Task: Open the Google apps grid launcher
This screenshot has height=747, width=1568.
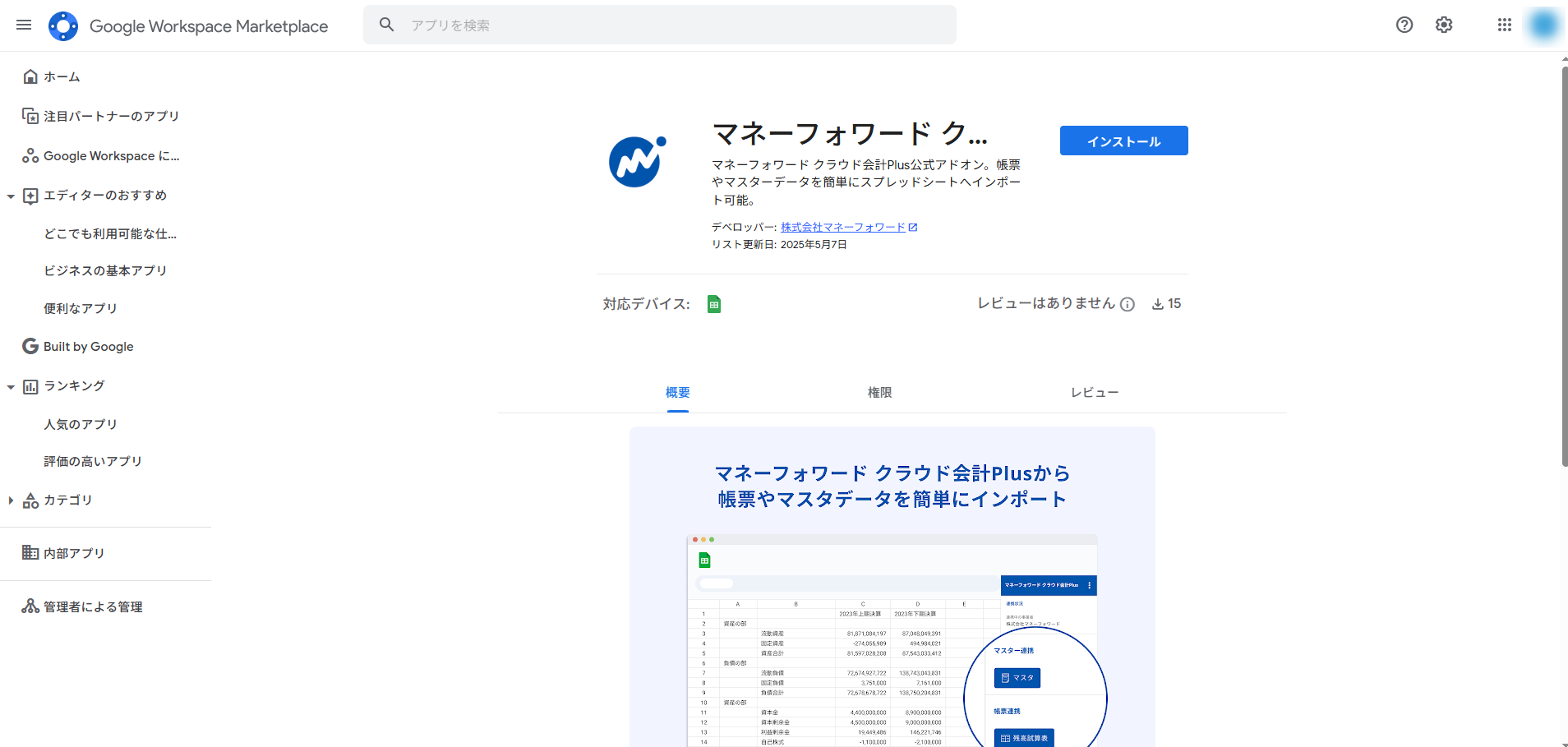Action: (x=1505, y=25)
